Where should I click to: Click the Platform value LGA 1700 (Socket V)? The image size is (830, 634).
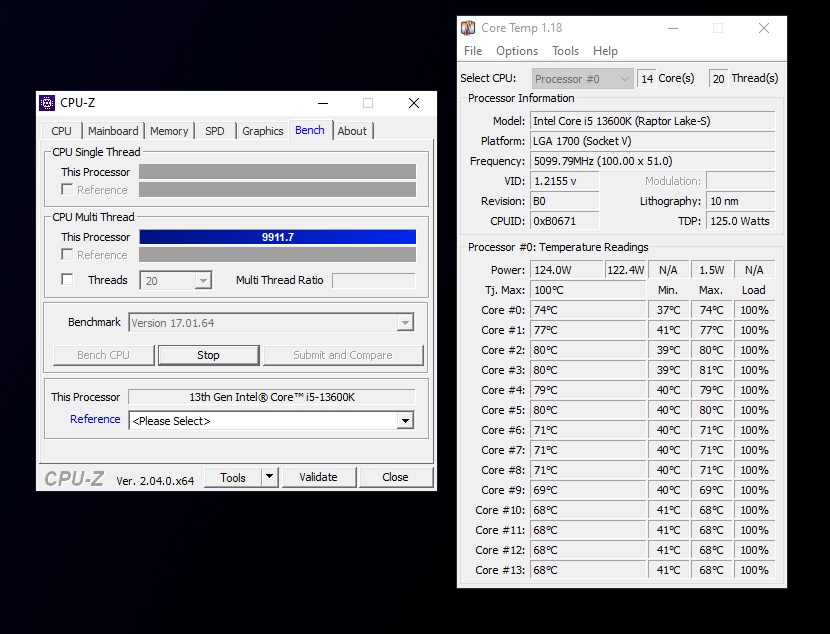653,141
